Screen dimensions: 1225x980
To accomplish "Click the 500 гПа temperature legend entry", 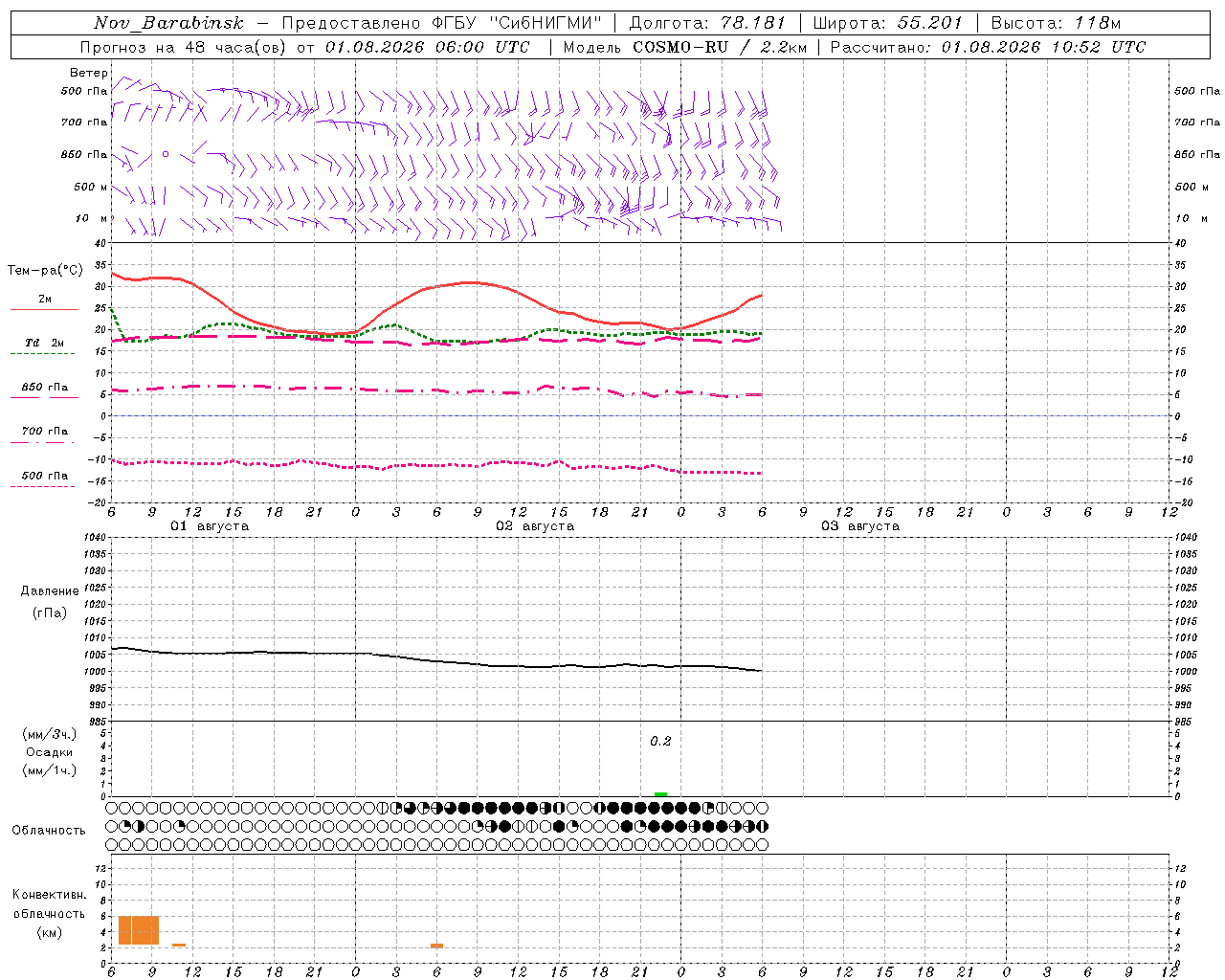I will coord(44,476).
